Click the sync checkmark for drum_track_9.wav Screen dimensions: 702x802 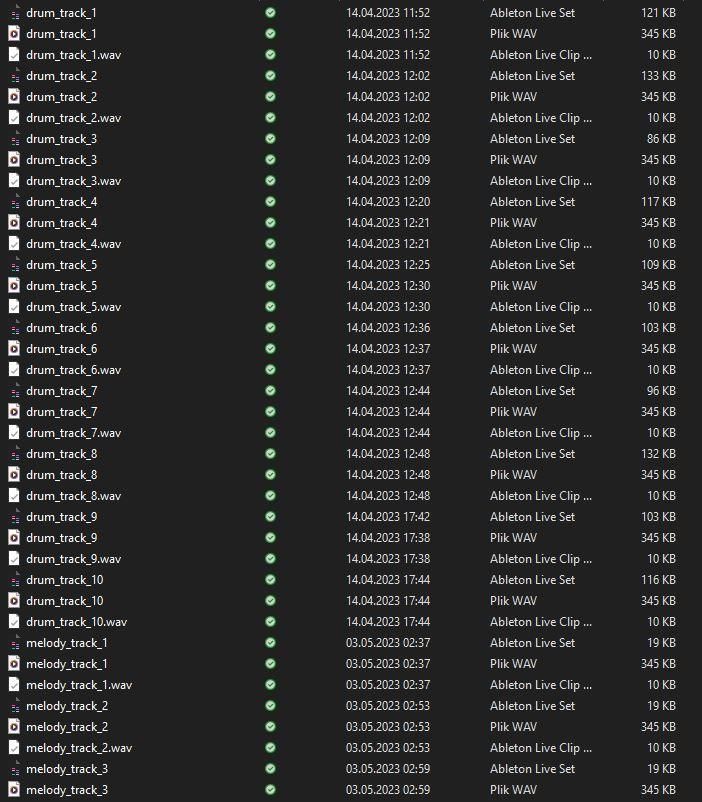pos(271,559)
